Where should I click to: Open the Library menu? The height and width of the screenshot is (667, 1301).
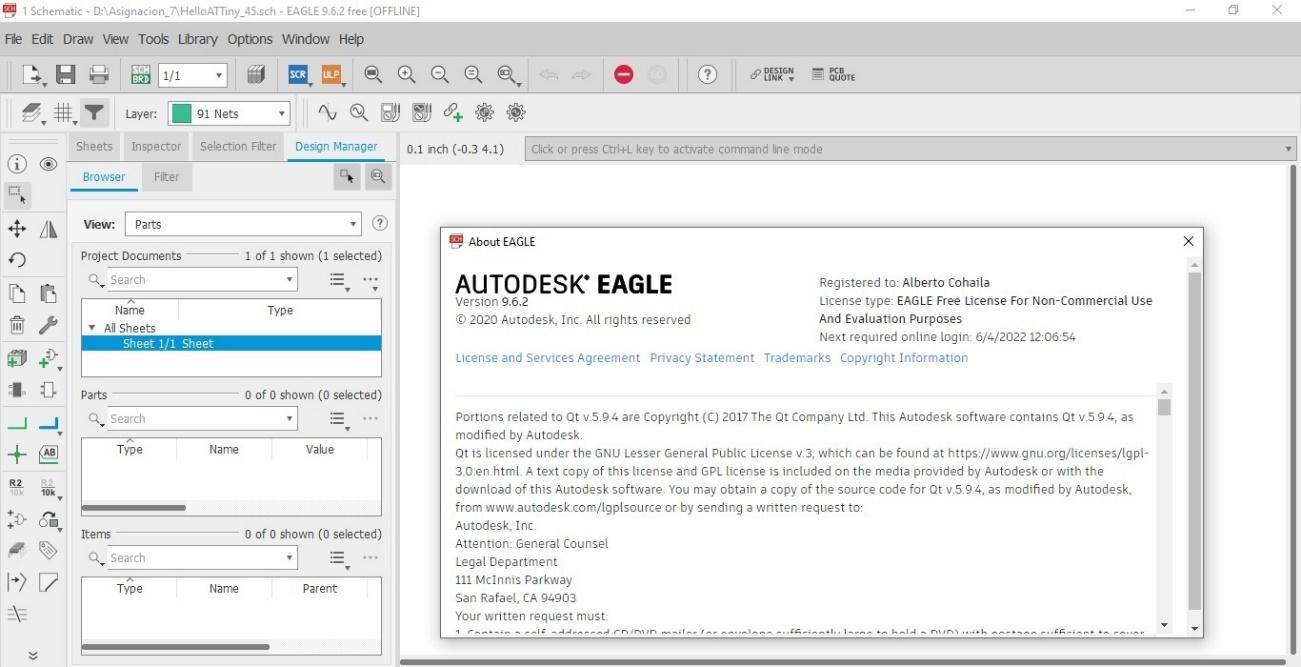197,39
